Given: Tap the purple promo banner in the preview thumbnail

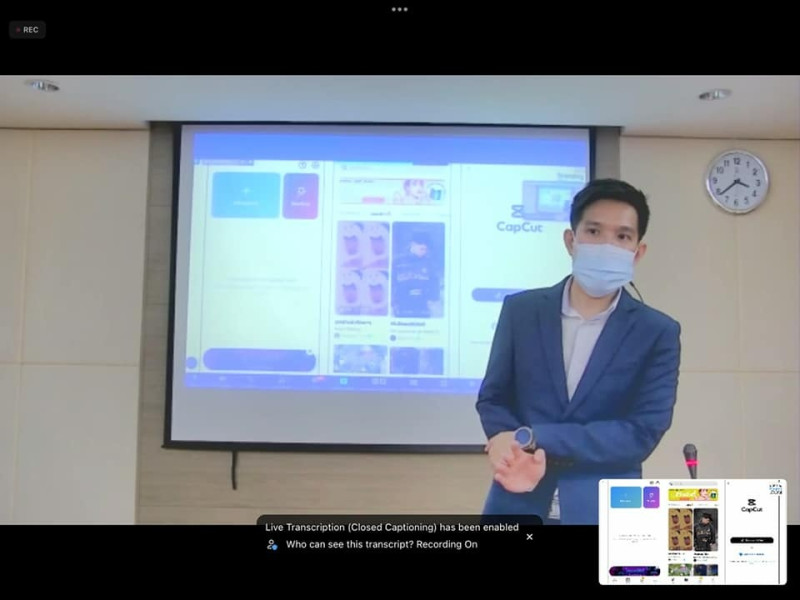Looking at the screenshot, I should click(634, 571).
